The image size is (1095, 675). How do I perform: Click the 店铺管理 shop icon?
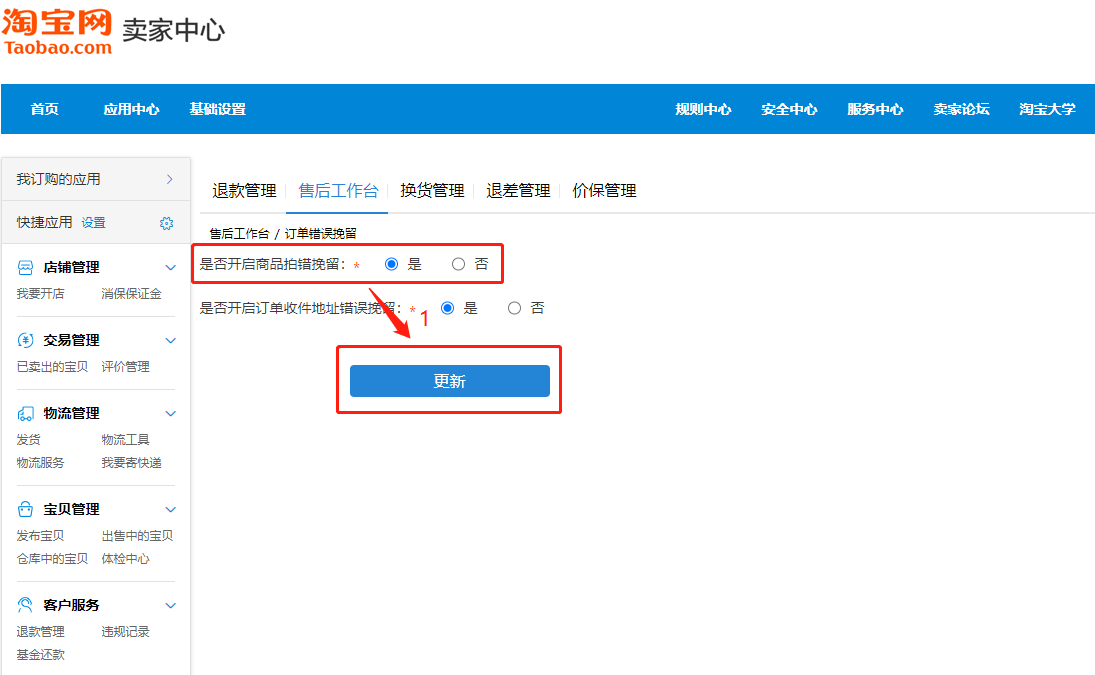pyautogui.click(x=26, y=268)
